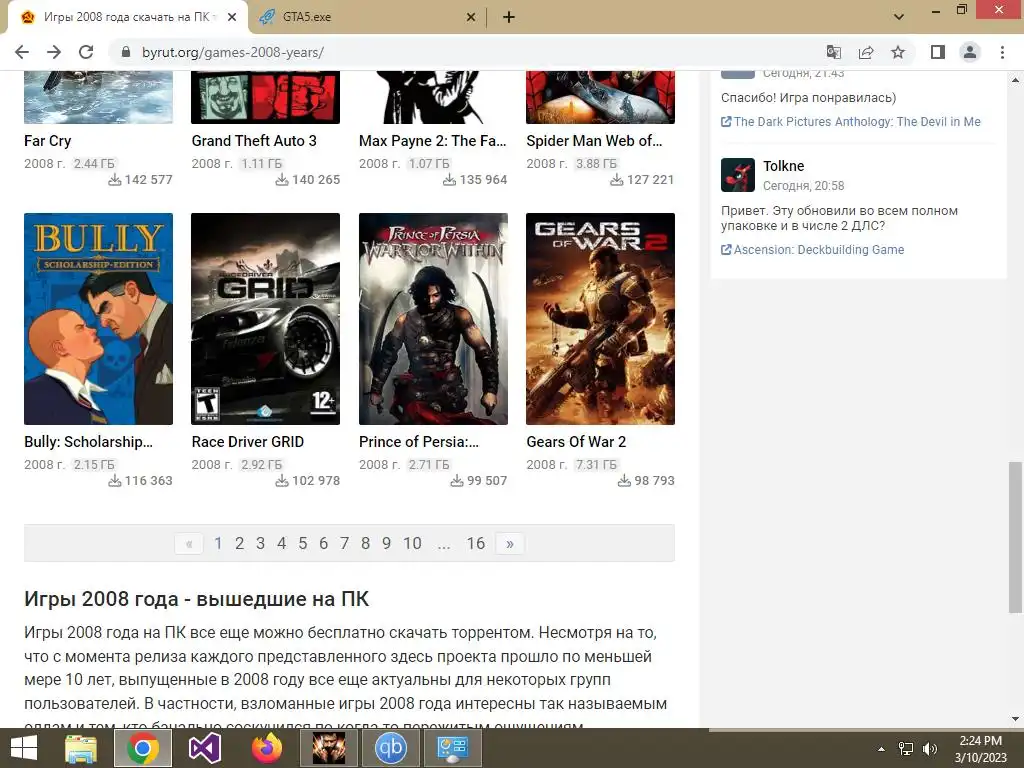This screenshot has width=1024, height=768.
Task: Open the Control Panel taskbar icon
Action: [453, 748]
